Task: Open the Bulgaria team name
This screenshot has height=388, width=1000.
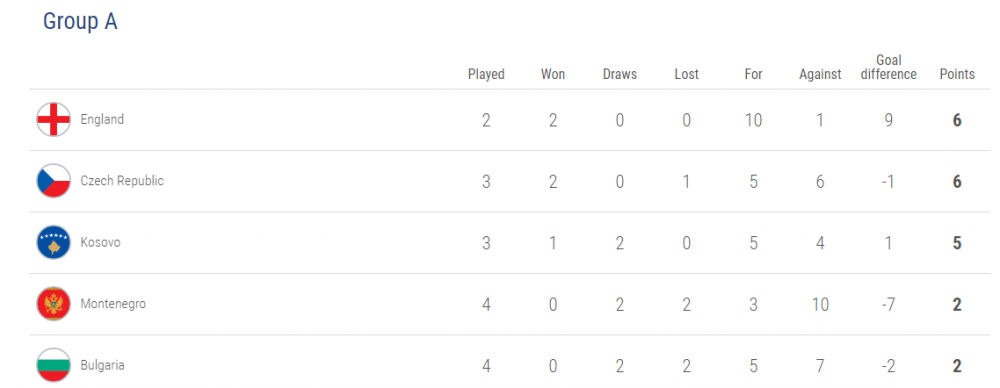Action: point(102,366)
